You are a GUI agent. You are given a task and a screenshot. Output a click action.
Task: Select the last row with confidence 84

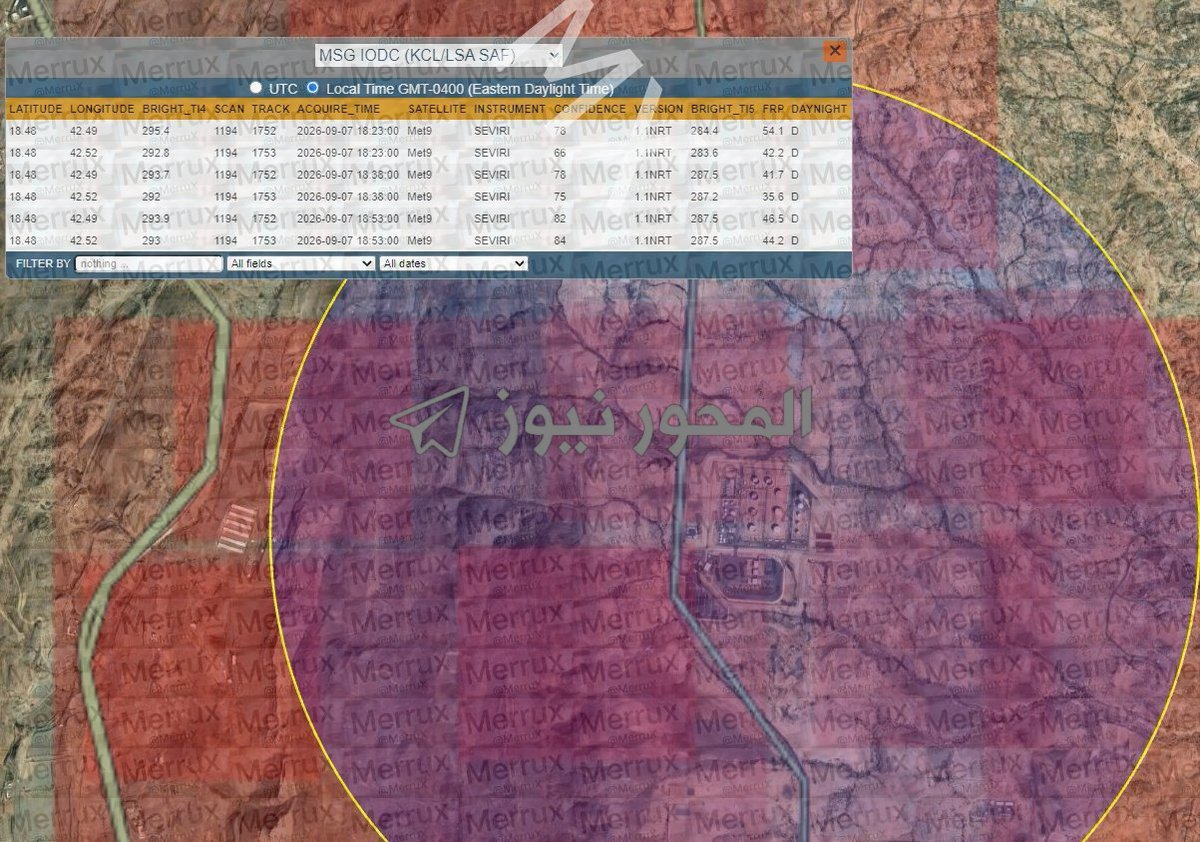[x=429, y=241]
